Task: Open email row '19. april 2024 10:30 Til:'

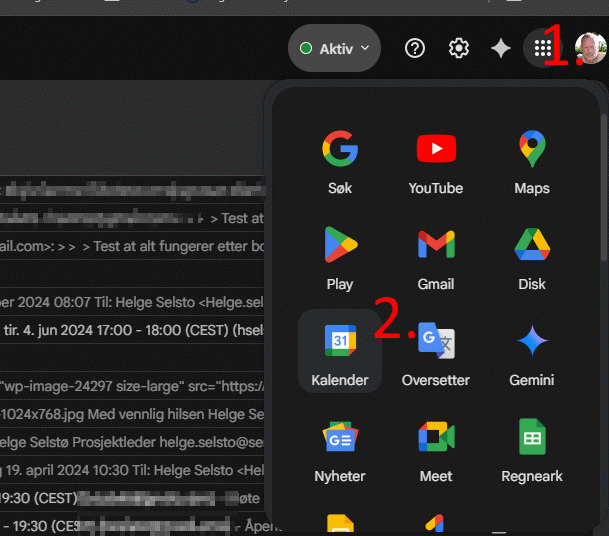Action: pos(132,470)
